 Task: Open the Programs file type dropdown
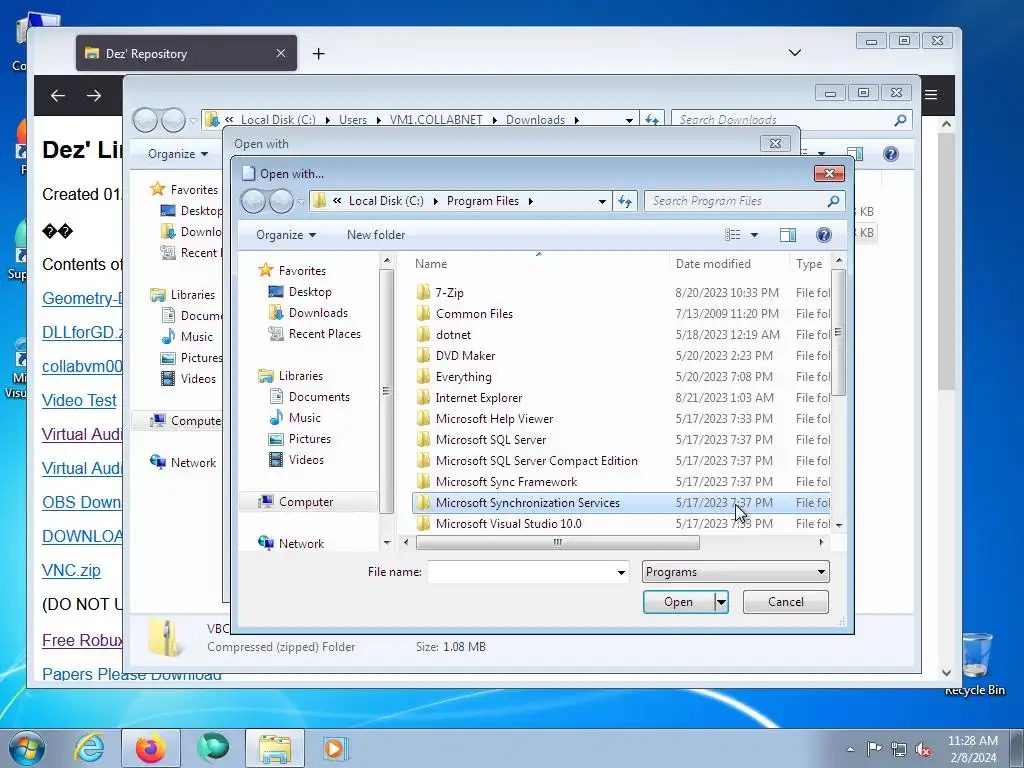pos(735,572)
